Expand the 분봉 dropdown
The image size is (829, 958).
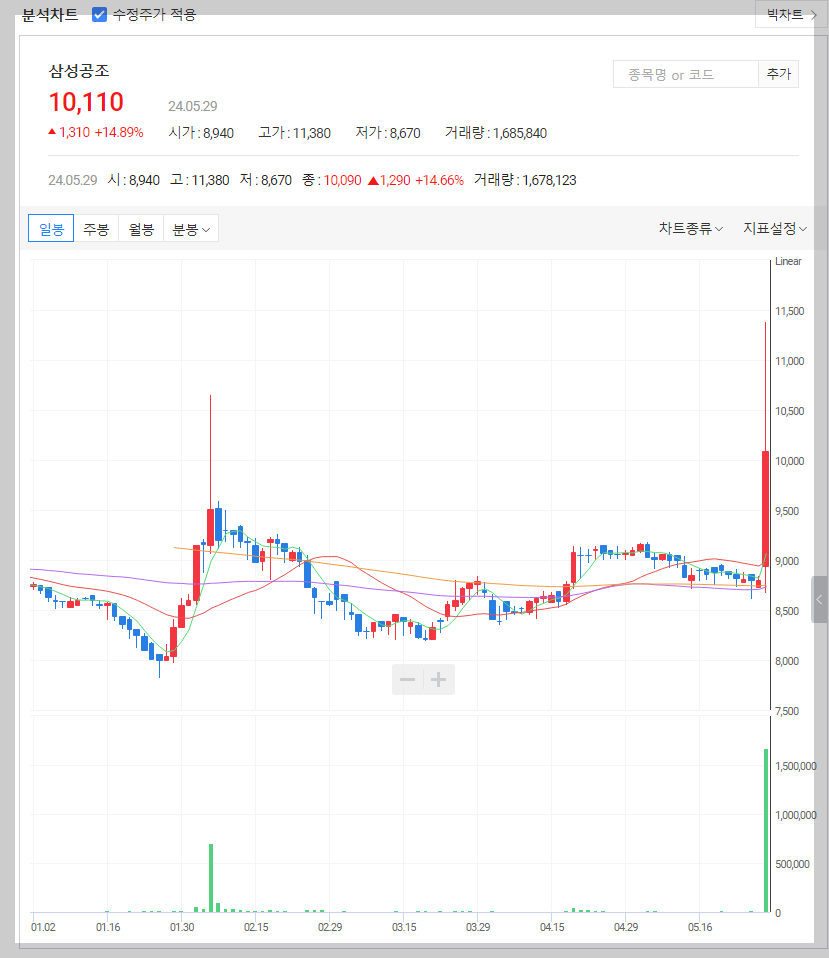point(191,228)
